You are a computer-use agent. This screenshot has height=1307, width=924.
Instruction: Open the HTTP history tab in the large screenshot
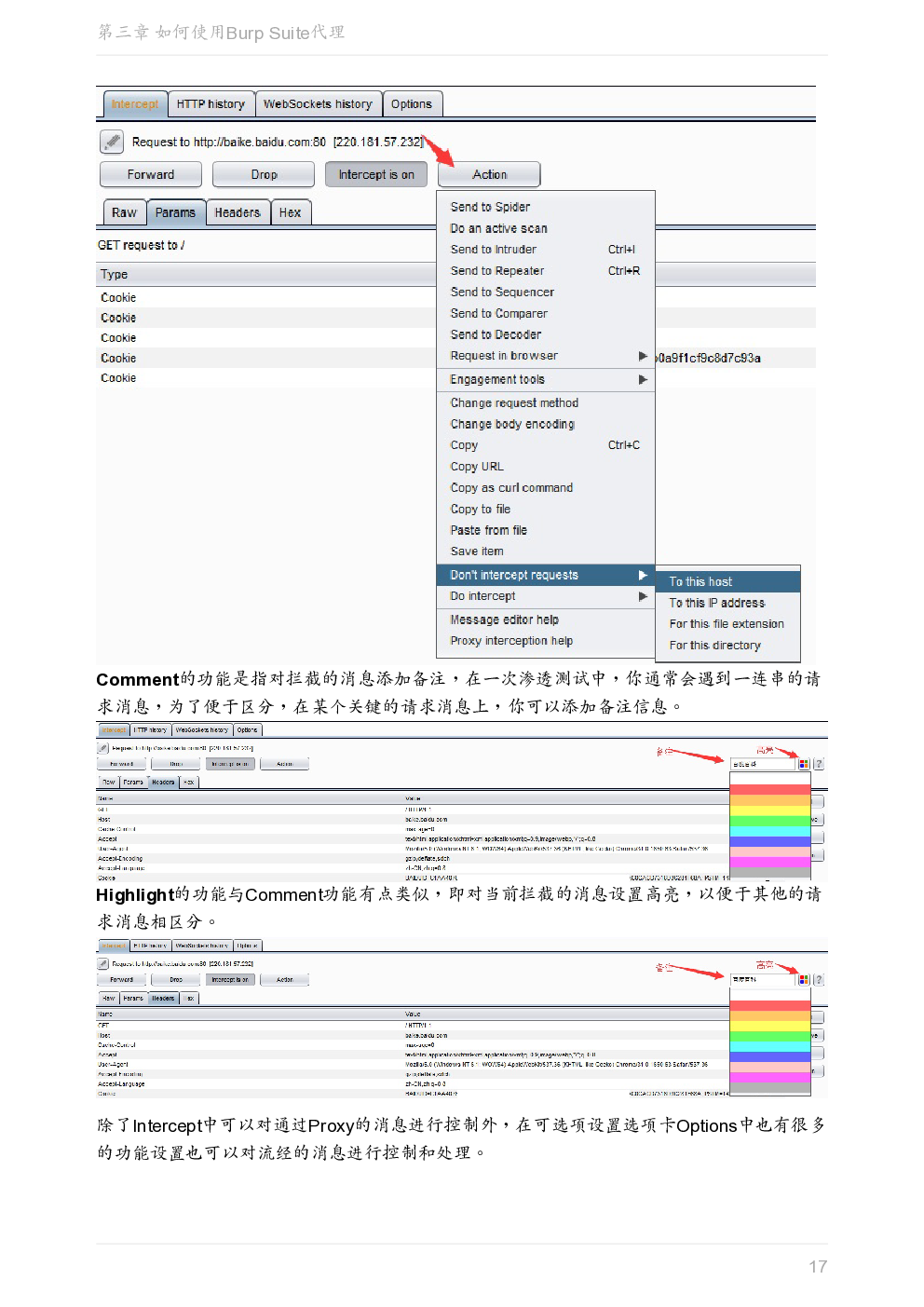coord(211,104)
